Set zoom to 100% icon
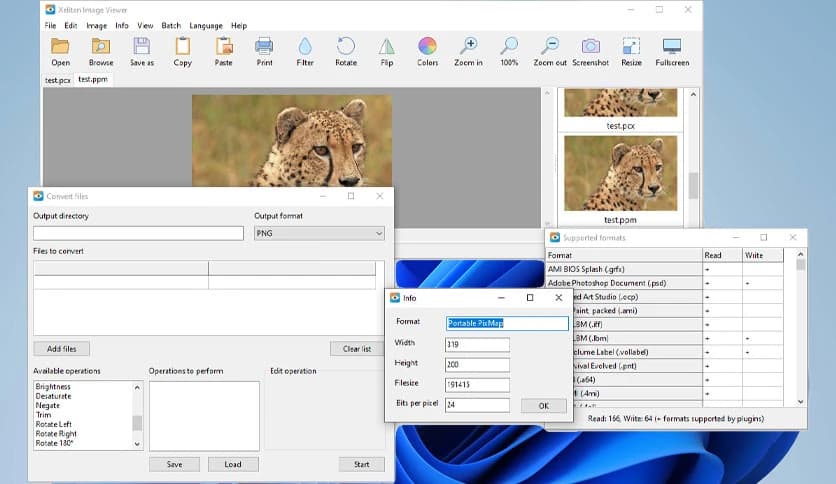836x484 pixels. (509, 46)
